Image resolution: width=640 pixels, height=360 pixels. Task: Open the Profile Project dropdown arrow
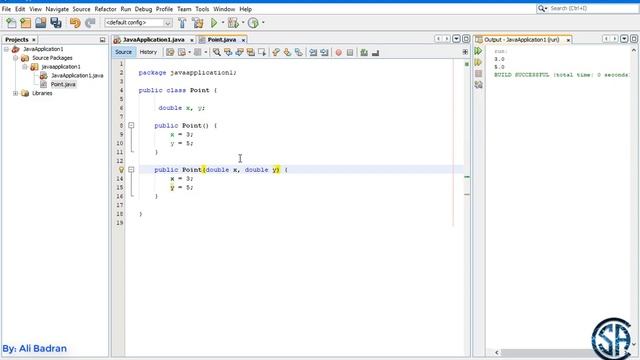263,23
